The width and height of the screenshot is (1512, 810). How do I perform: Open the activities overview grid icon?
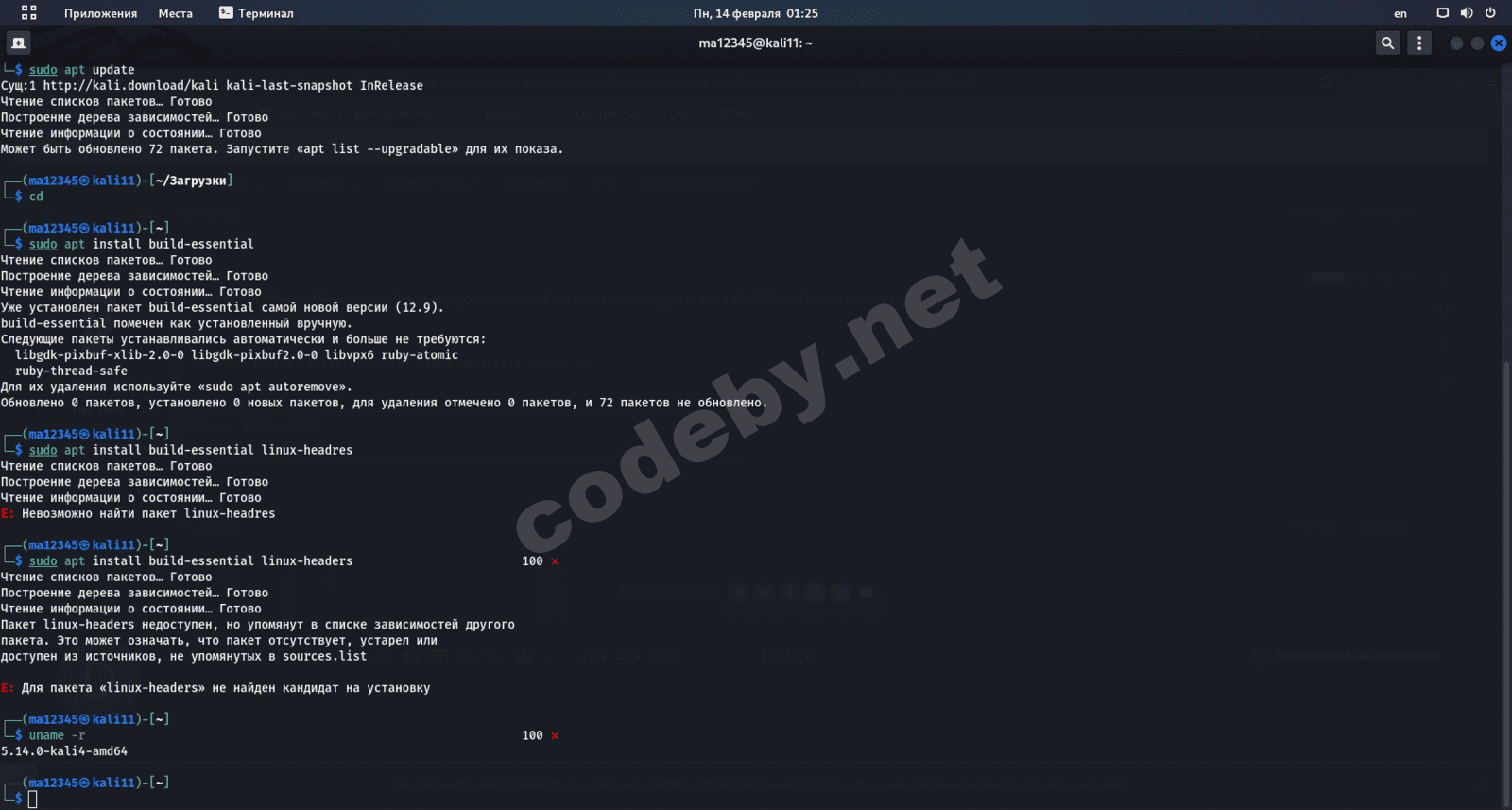coord(28,12)
